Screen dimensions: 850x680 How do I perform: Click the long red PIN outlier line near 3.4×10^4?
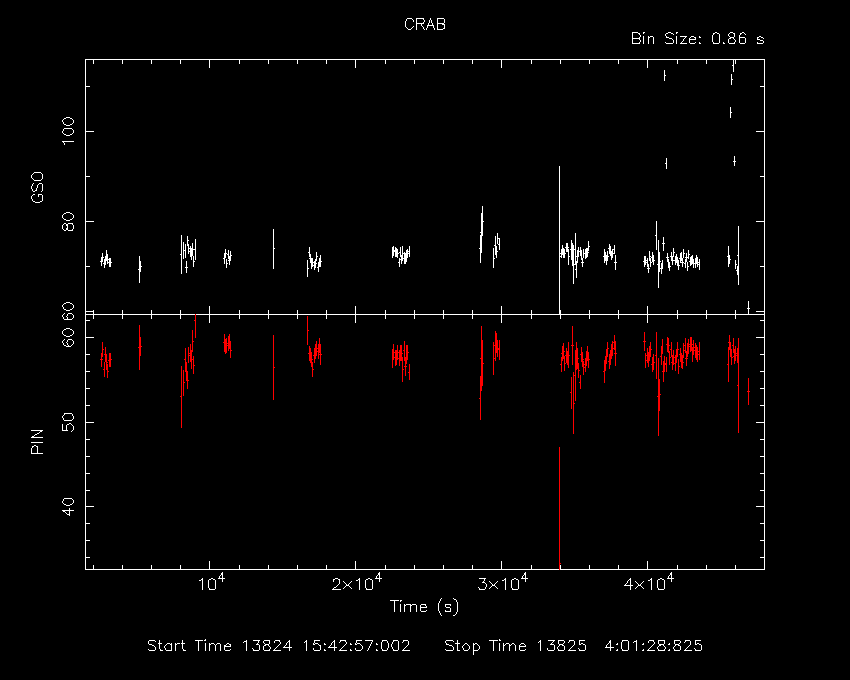pos(559,507)
